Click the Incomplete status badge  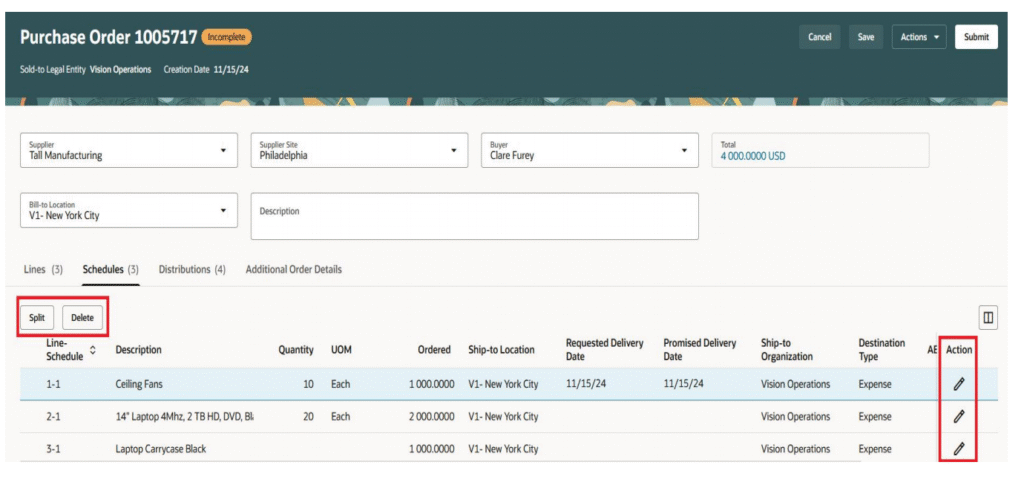227,37
